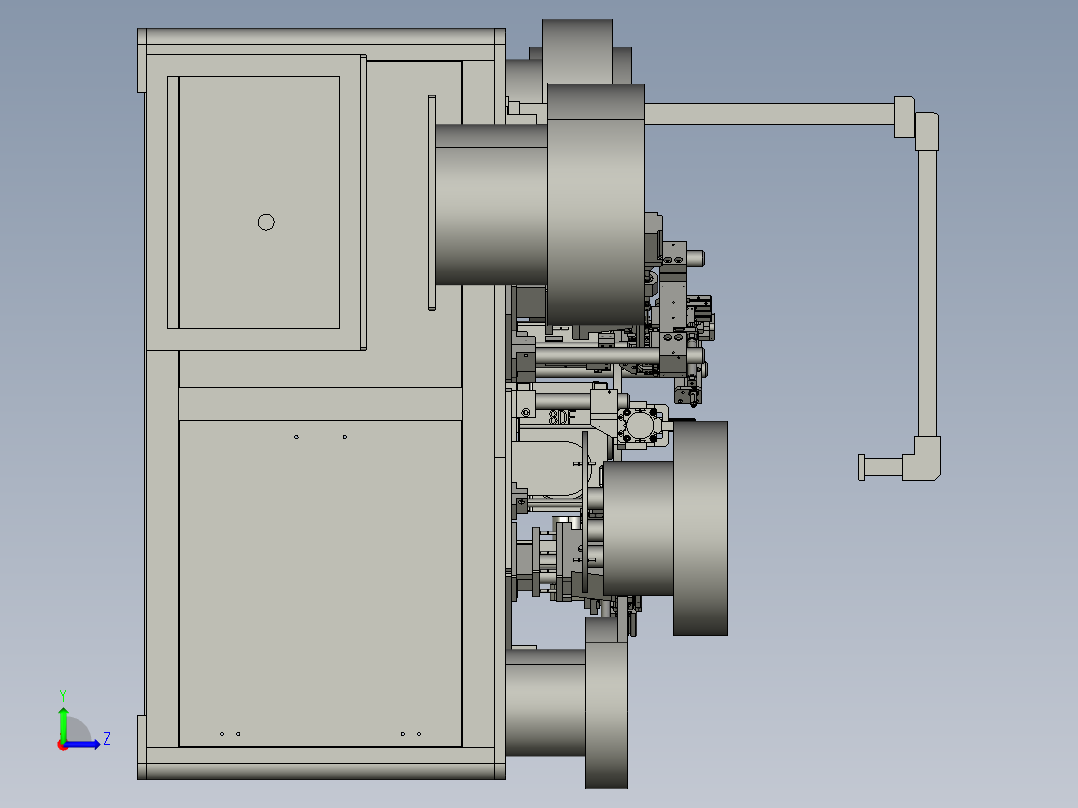This screenshot has height=808, width=1078.
Task: Select the upper cabinet door inner panel
Action: pos(259,202)
